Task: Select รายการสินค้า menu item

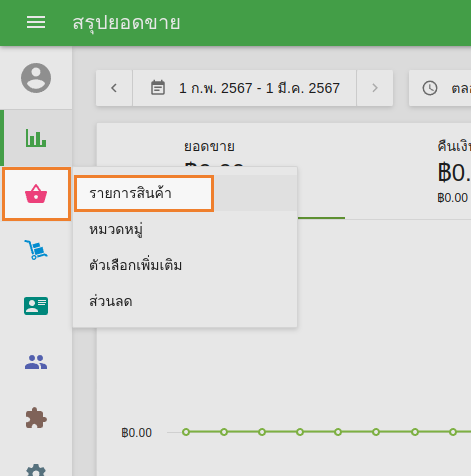Action: 185,193
